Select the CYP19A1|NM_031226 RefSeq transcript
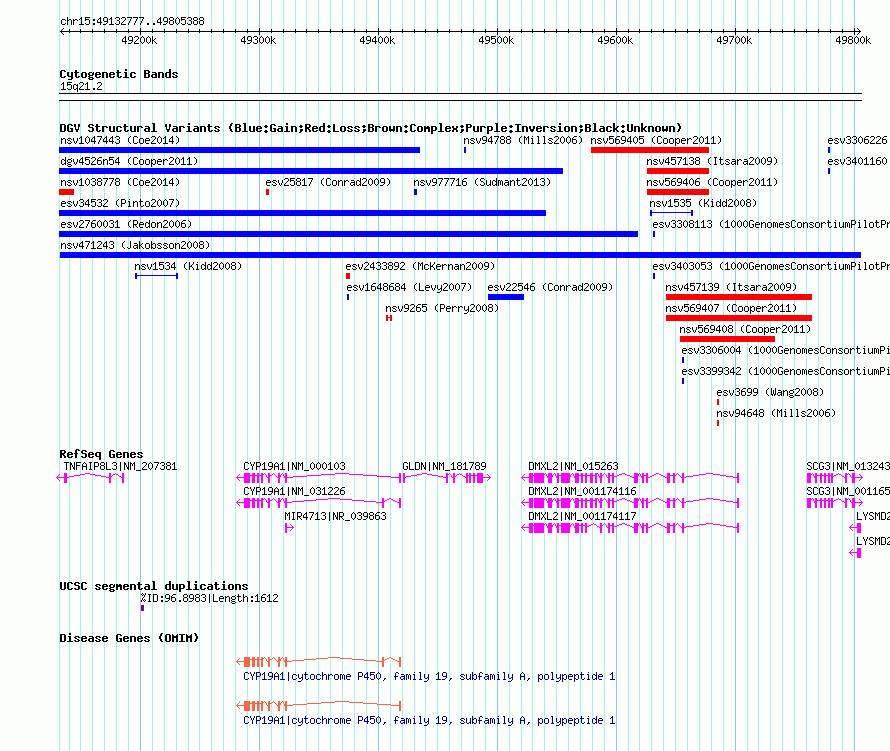890x751 pixels. click(318, 503)
